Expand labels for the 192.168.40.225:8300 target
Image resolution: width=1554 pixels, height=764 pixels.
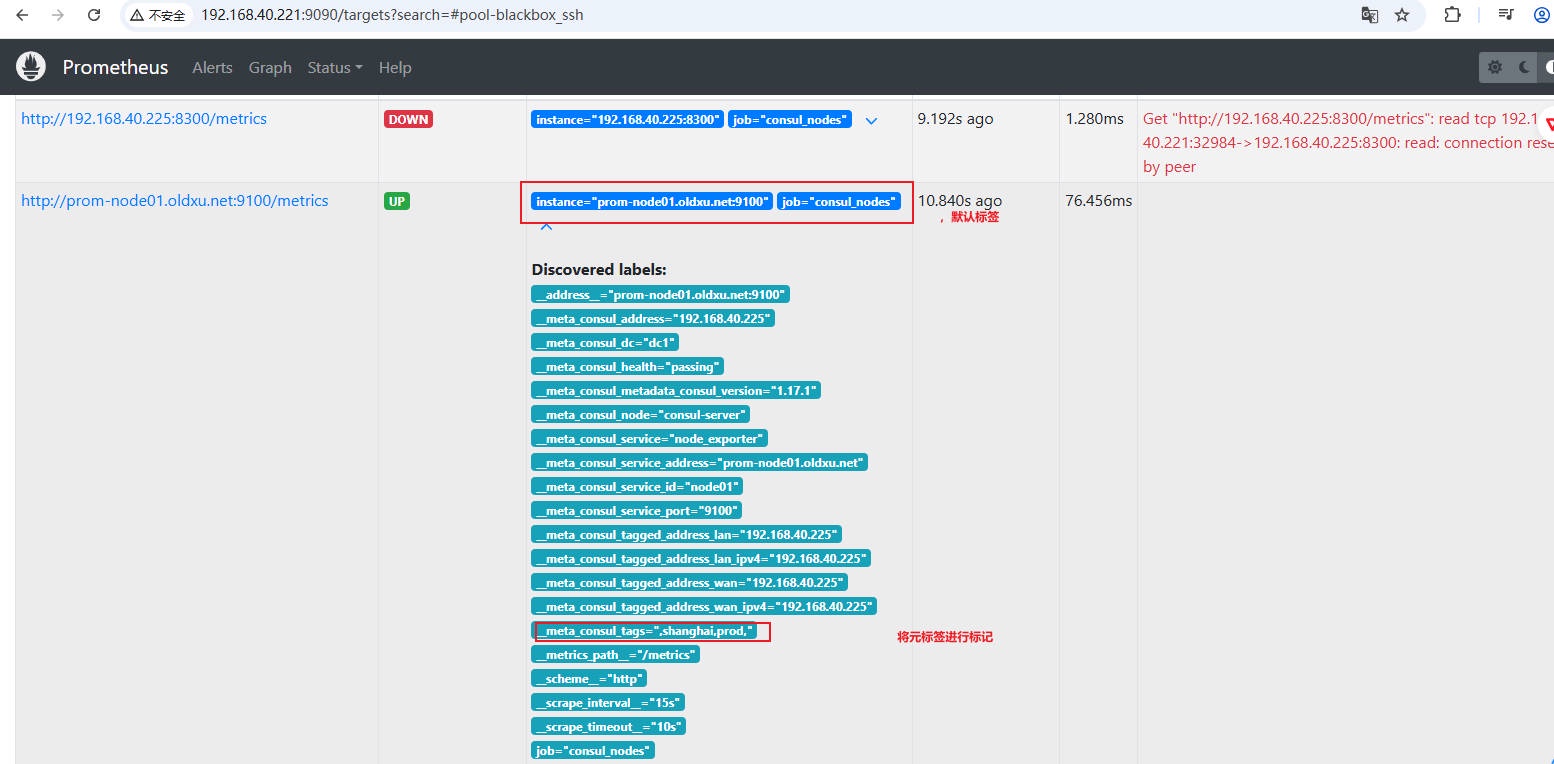coord(871,120)
